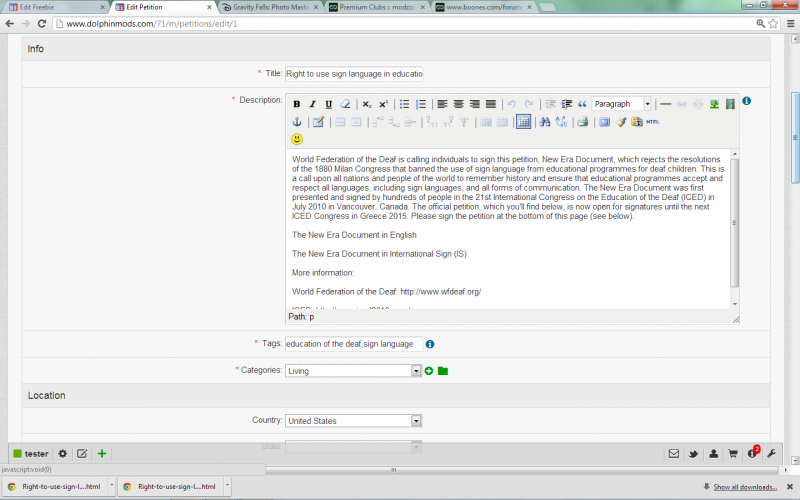Bookmark this page with star icon
800x500 pixels.
pyautogui.click(x=773, y=23)
